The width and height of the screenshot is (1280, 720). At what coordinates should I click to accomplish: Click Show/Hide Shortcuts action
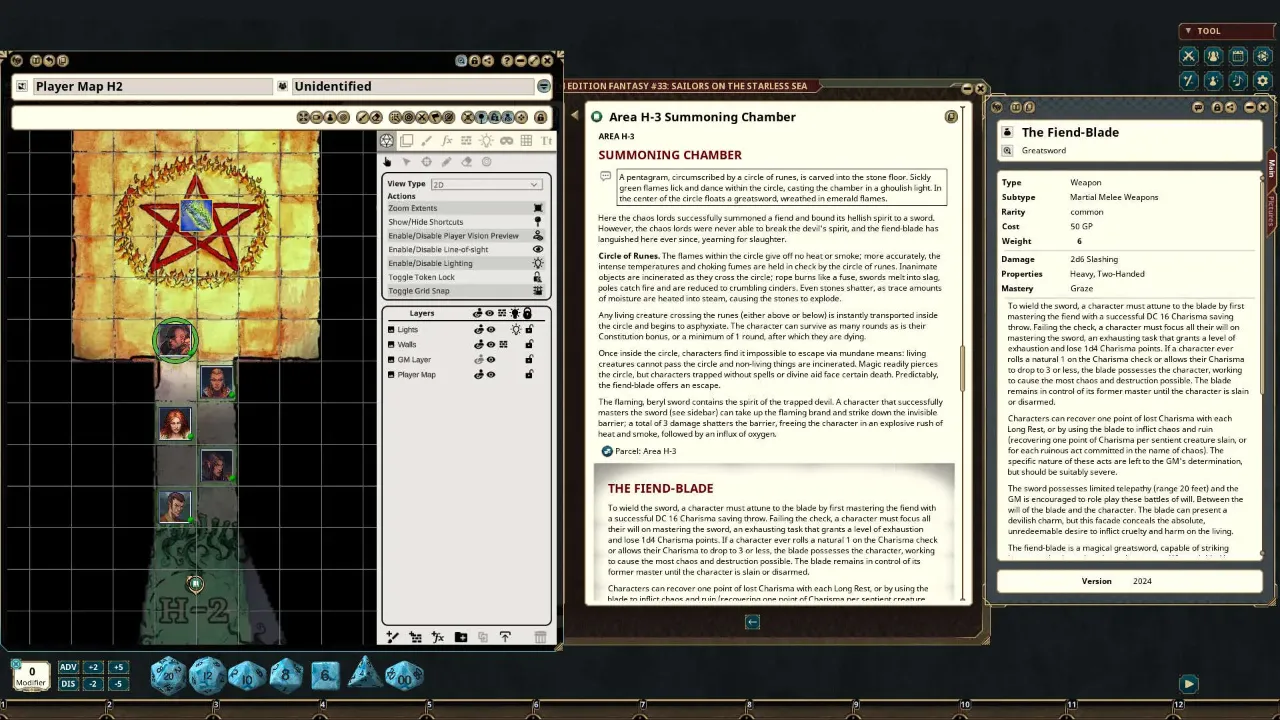465,222
